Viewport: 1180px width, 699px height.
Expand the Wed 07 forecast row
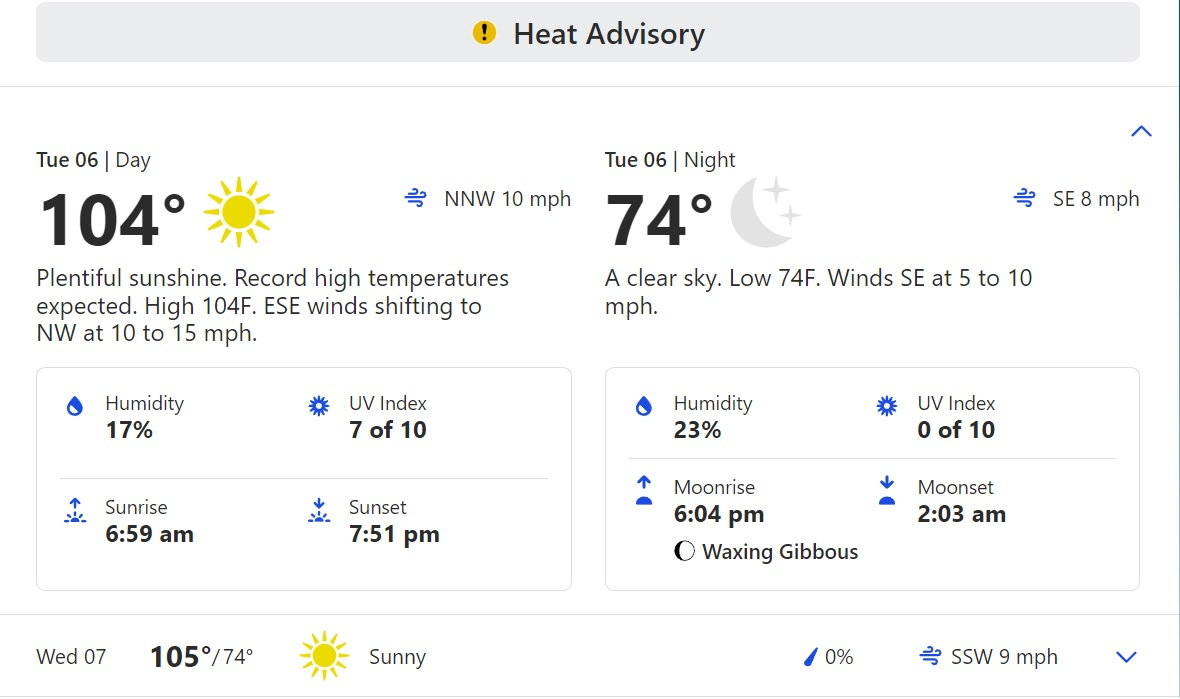tap(1126, 657)
